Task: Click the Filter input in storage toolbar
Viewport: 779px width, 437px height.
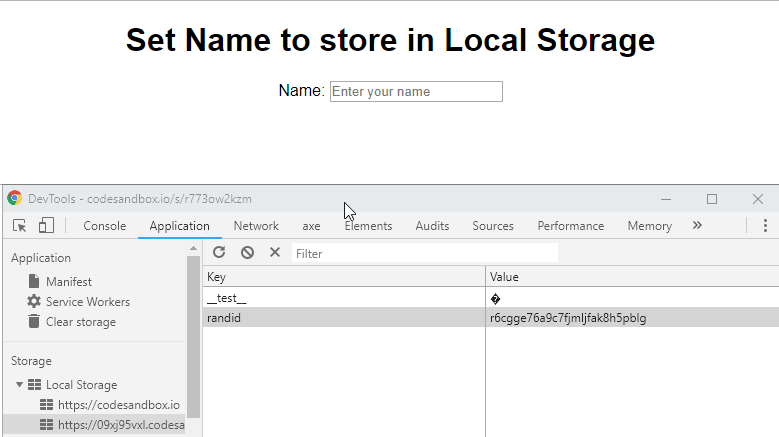Action: tap(424, 254)
